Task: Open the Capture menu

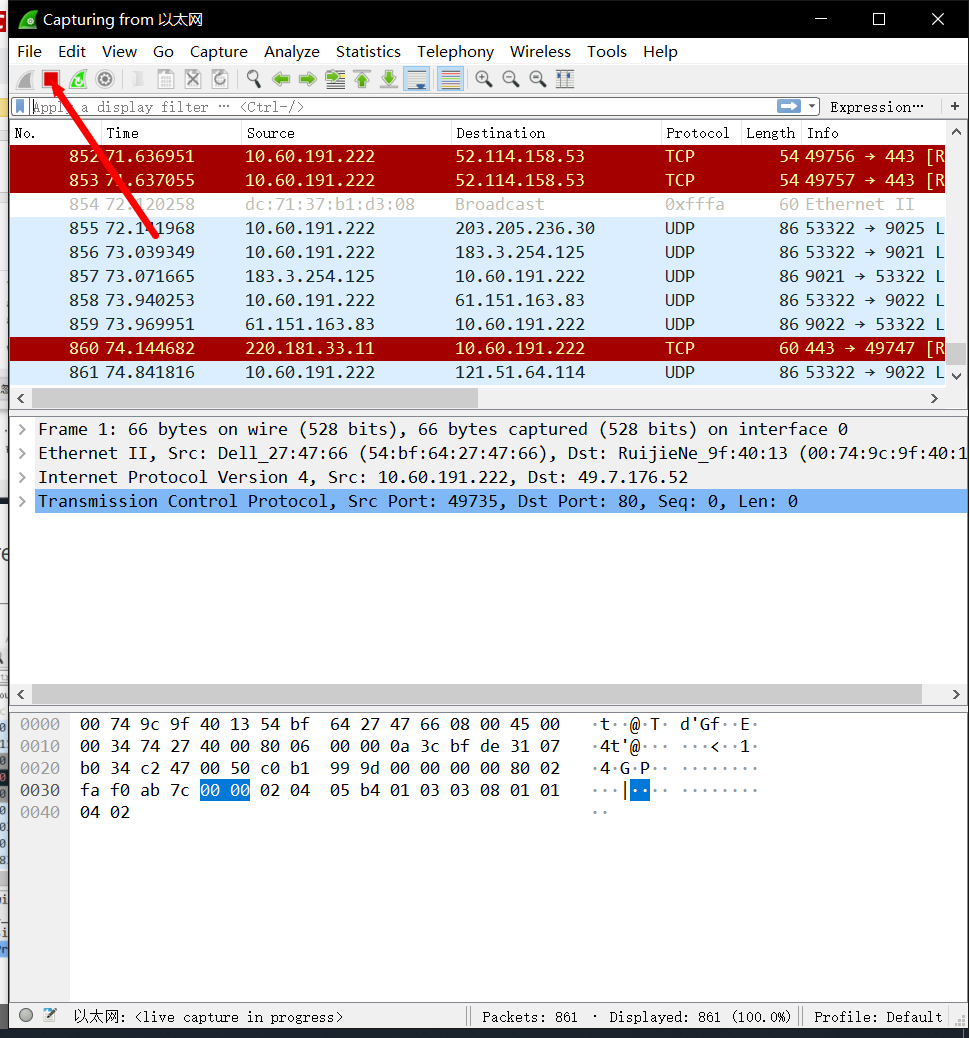Action: coord(218,52)
